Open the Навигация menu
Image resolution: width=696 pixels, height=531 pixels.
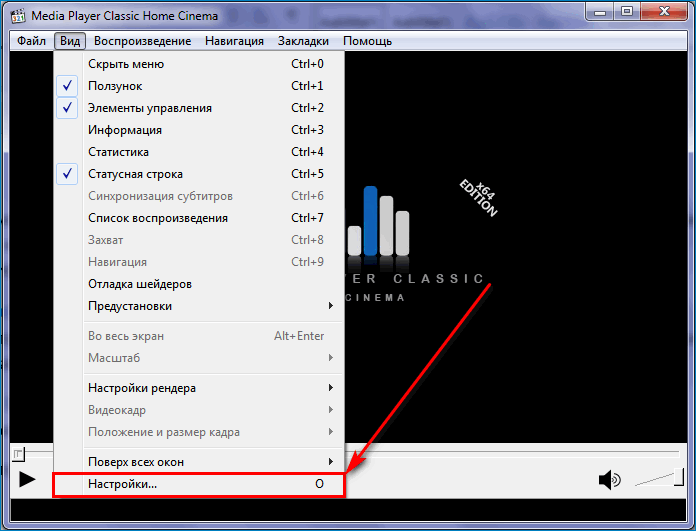click(x=234, y=41)
